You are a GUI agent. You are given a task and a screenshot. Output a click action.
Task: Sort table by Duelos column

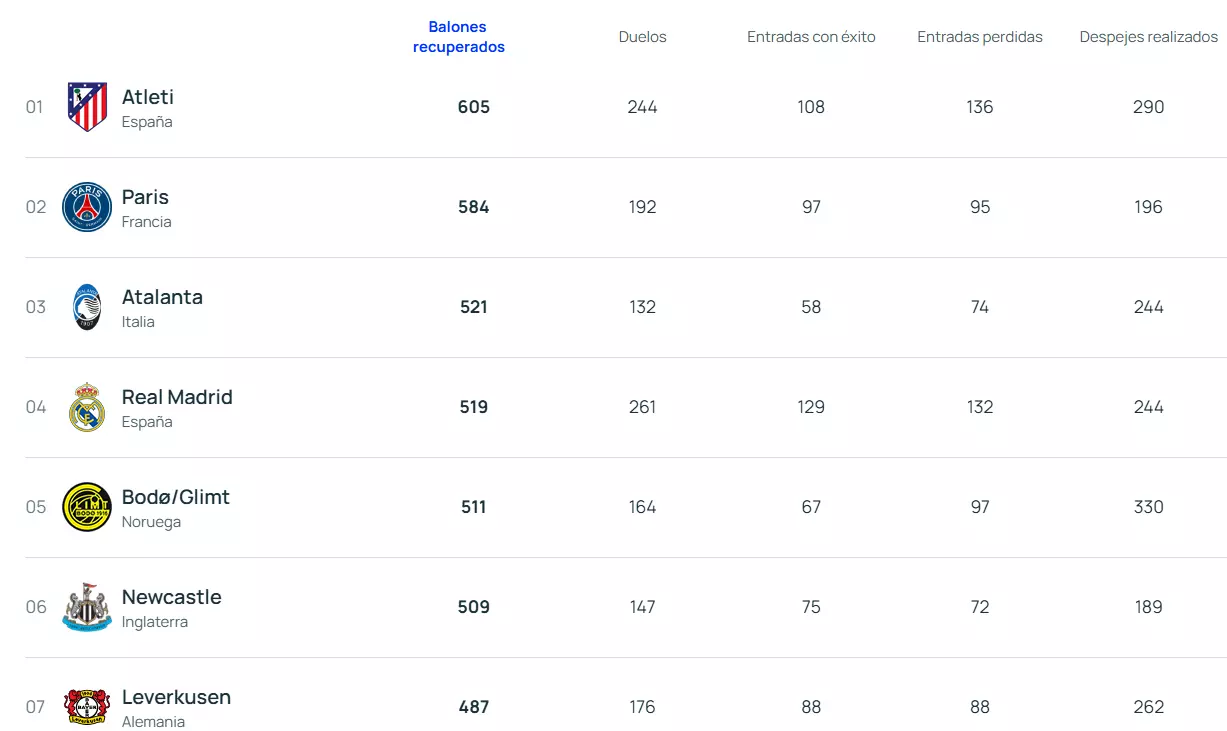[642, 37]
